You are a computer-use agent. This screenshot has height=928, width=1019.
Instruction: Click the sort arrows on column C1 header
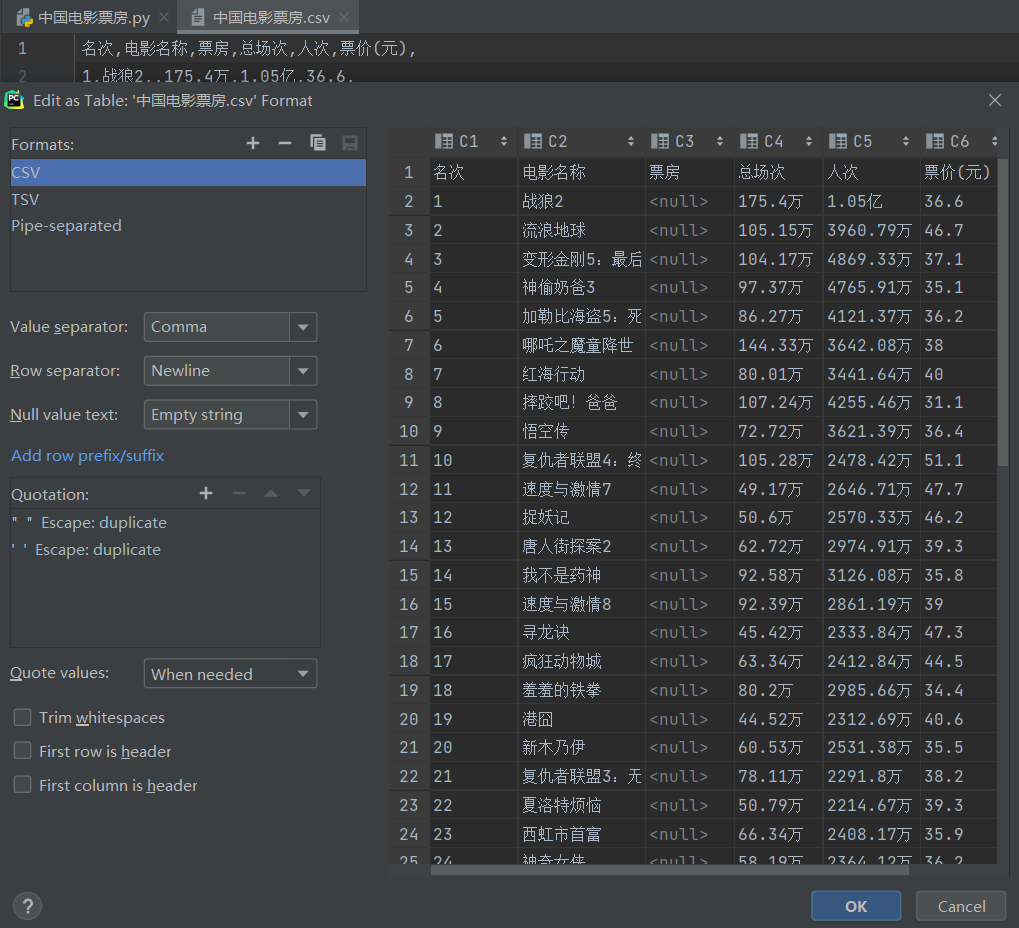504,141
